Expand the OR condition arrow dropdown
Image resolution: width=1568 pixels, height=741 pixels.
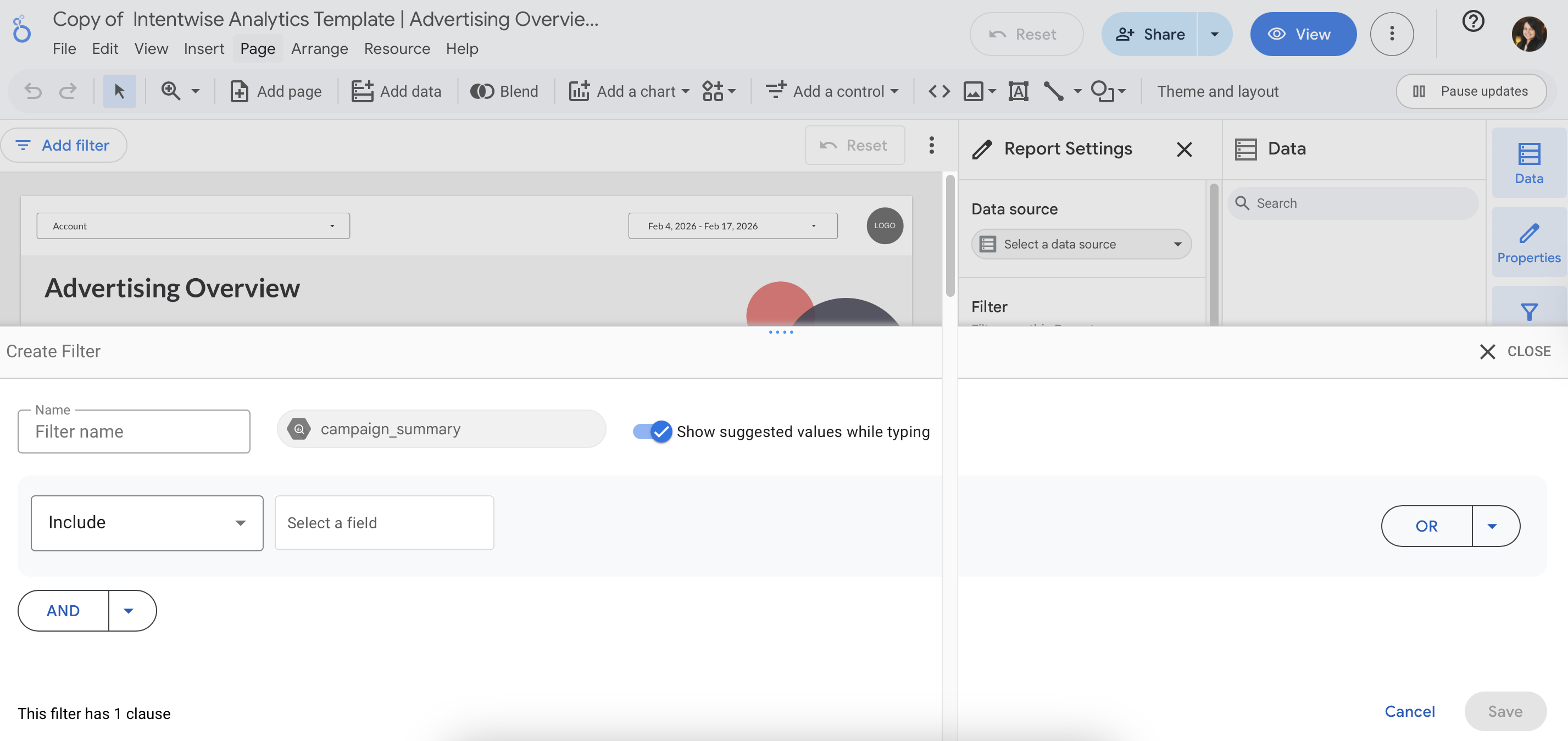pos(1492,526)
